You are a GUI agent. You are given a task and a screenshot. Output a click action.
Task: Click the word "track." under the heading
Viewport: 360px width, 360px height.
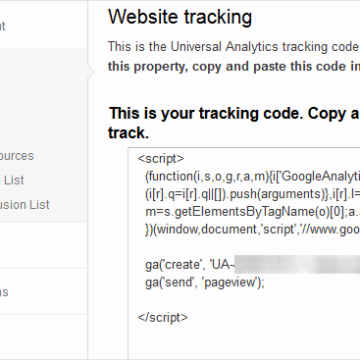click(x=128, y=133)
